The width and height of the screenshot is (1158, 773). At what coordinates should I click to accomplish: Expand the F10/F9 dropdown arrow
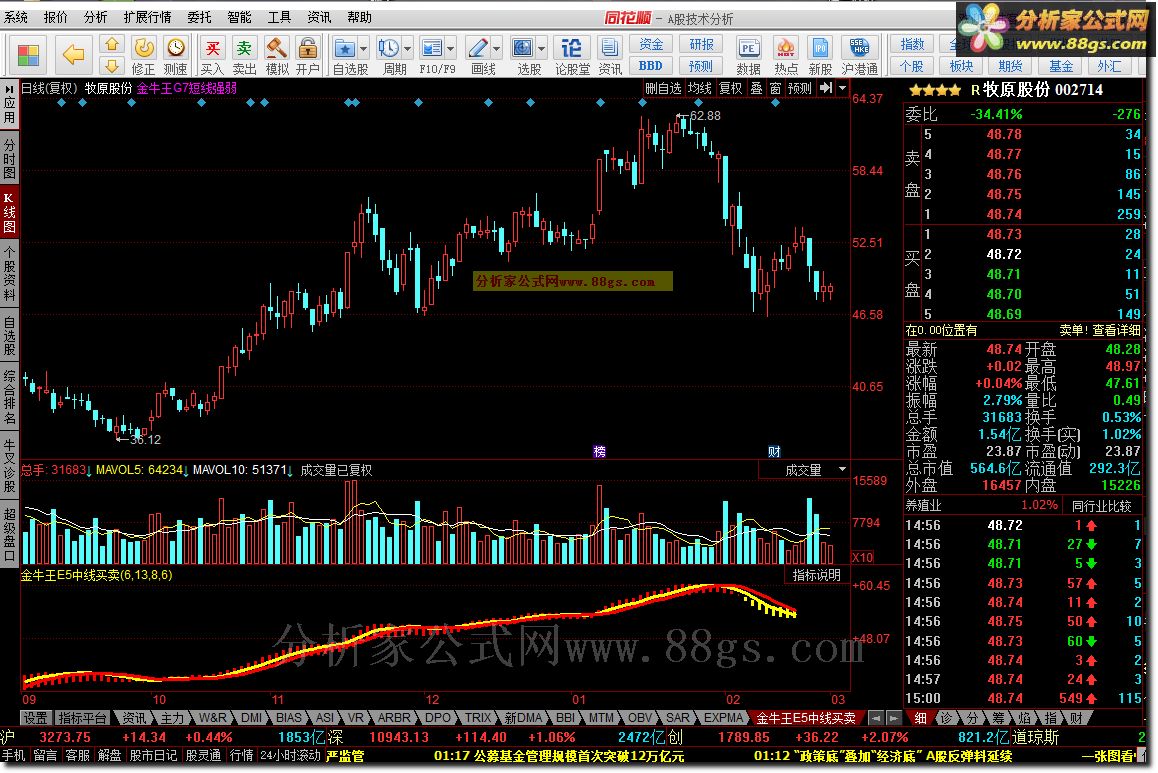[x=450, y=49]
